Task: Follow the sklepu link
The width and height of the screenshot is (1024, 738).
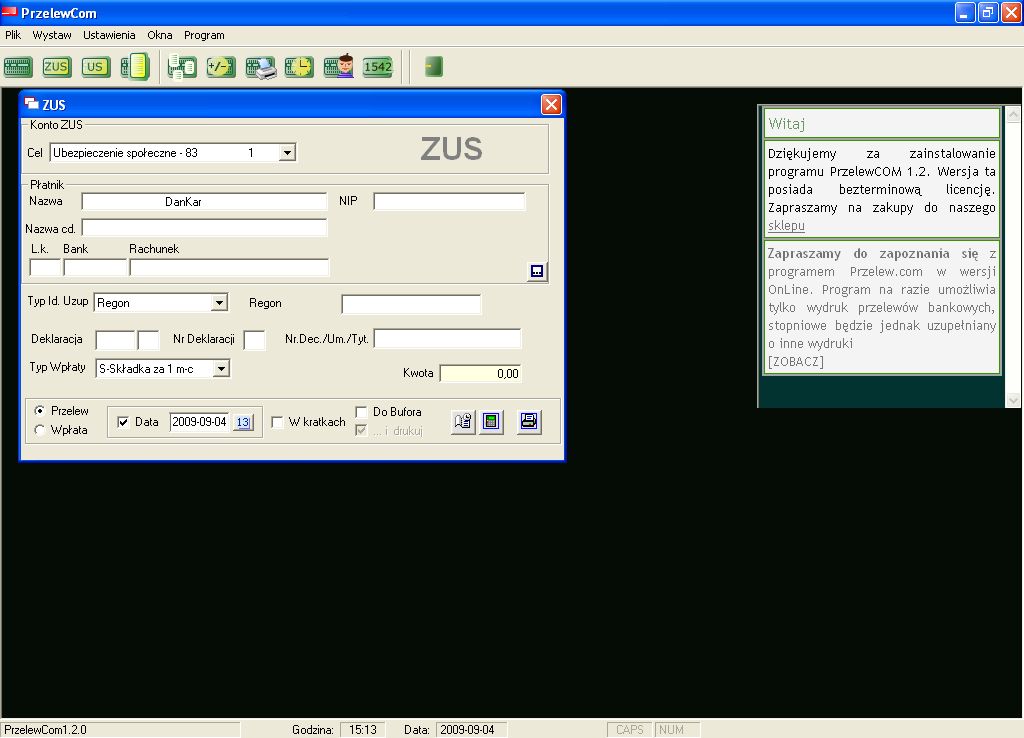Action: (786, 226)
